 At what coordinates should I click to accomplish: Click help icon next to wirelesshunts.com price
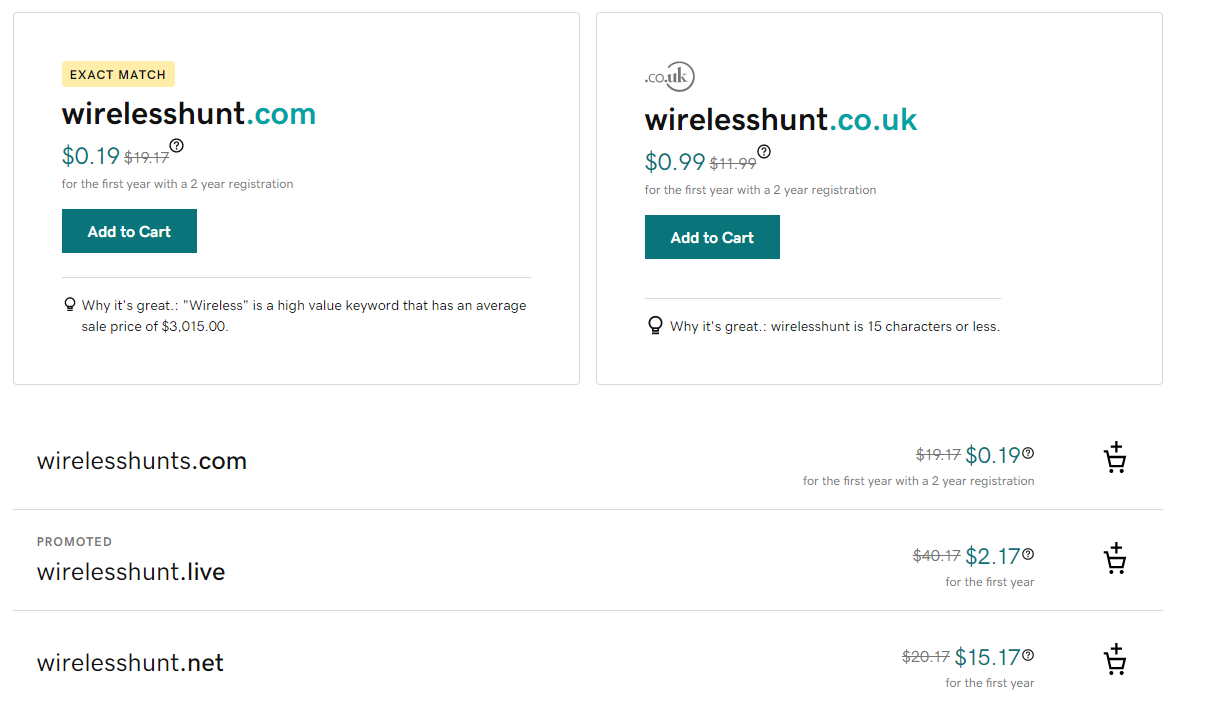coord(1028,453)
